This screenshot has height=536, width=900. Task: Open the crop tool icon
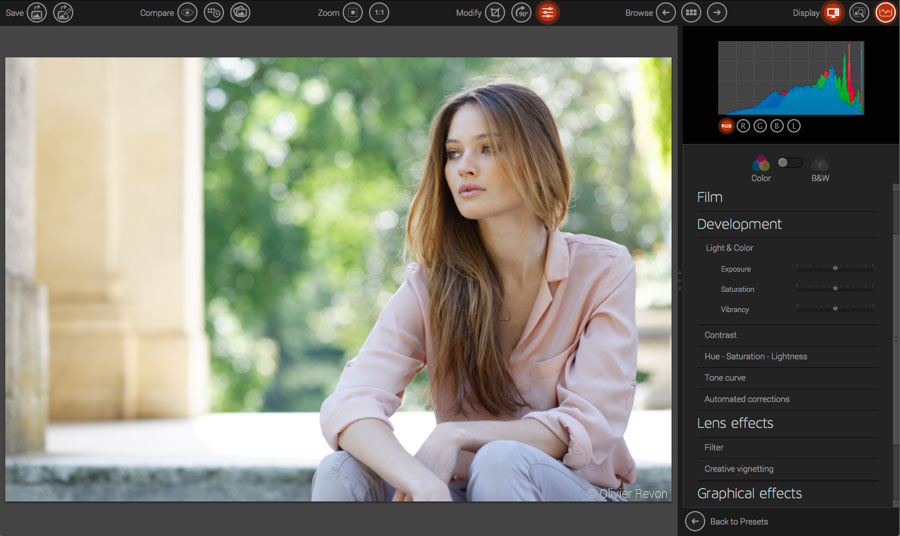coord(495,13)
